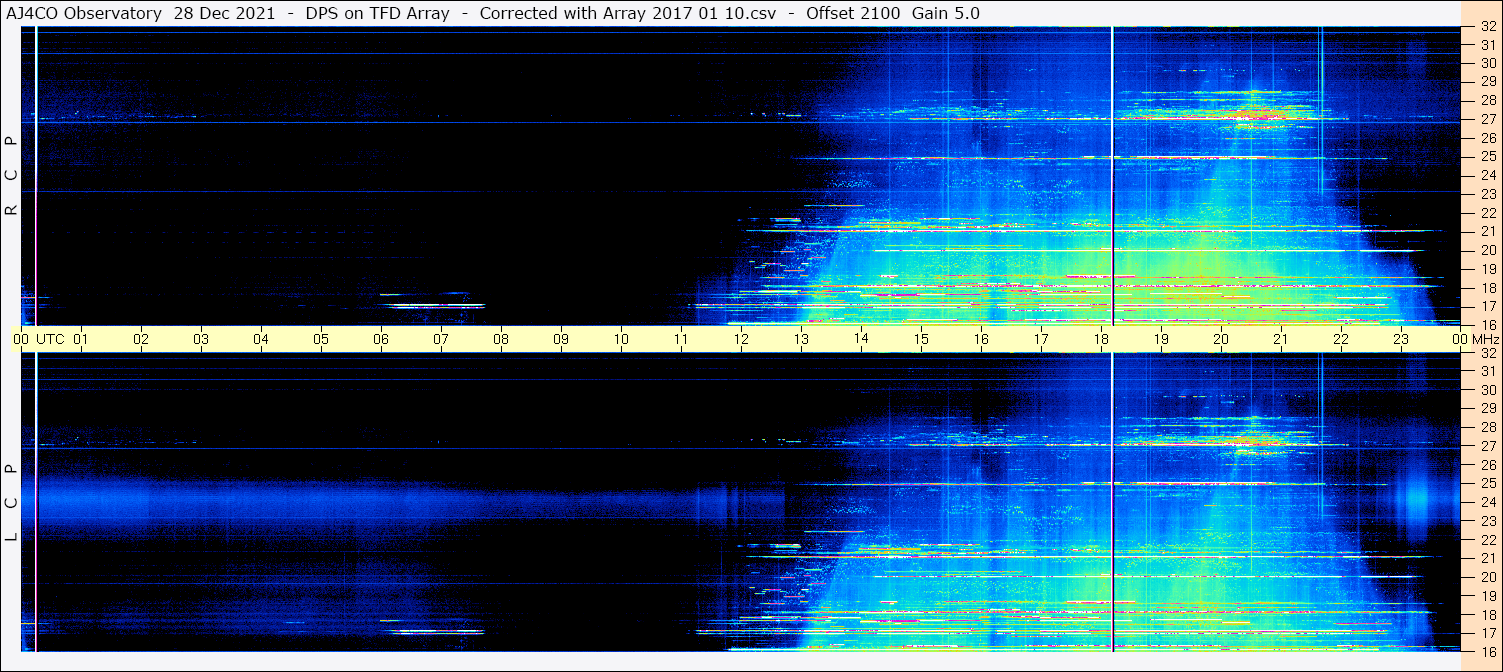Select hour '08' on the time axis
Viewport: 1503px width, 672px height.
click(x=501, y=339)
